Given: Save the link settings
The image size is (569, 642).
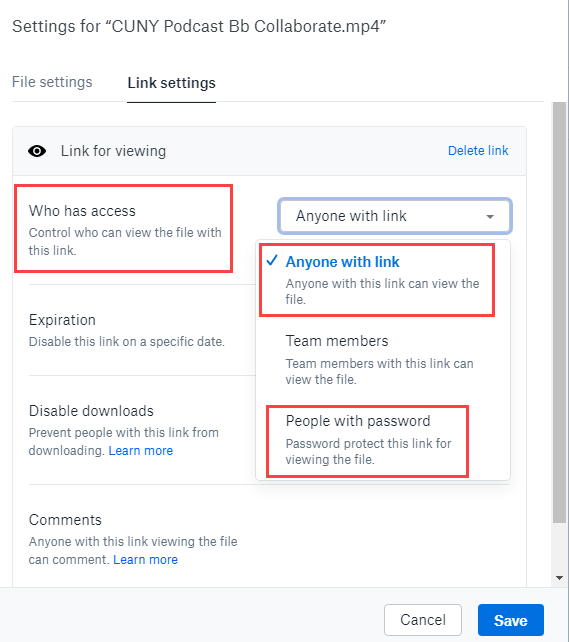Looking at the screenshot, I should pyautogui.click(x=510, y=620).
